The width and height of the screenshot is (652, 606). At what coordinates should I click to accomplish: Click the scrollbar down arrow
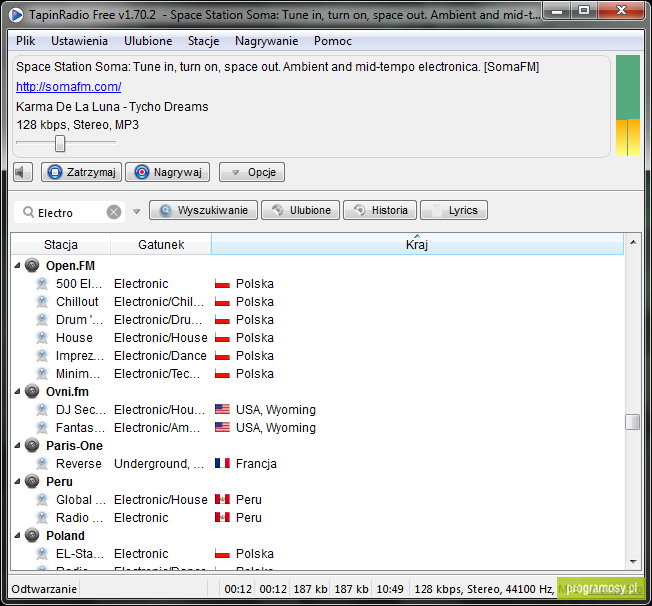click(x=633, y=561)
